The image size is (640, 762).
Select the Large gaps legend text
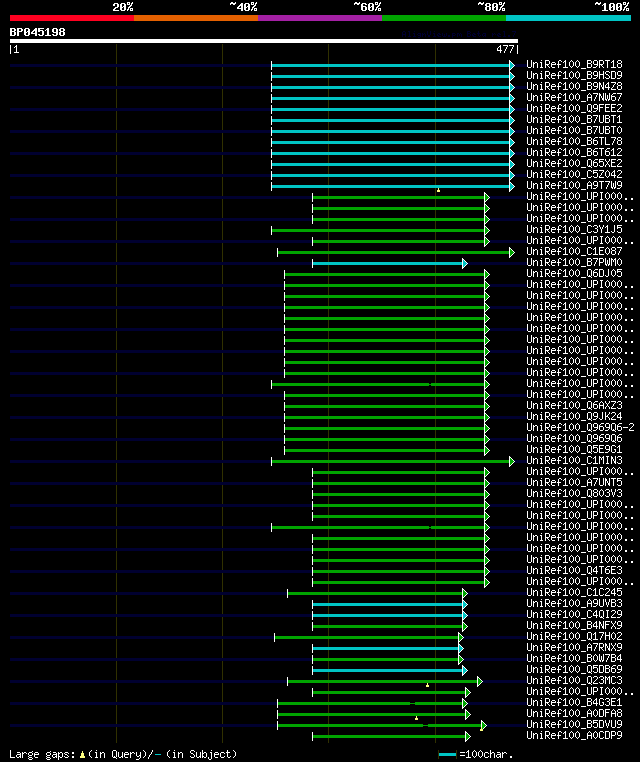coord(42,754)
